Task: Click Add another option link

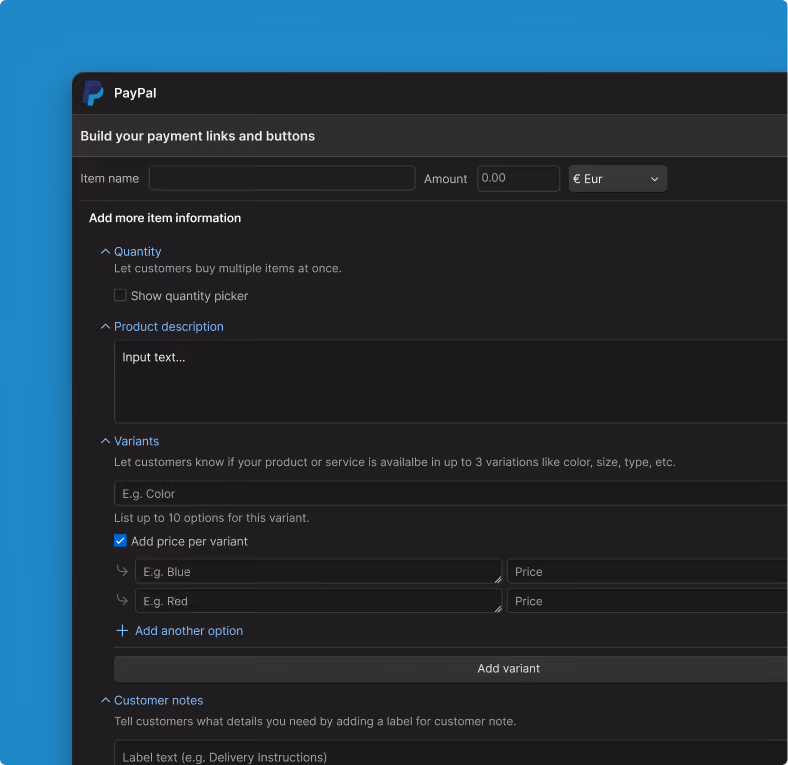Action: tap(189, 631)
